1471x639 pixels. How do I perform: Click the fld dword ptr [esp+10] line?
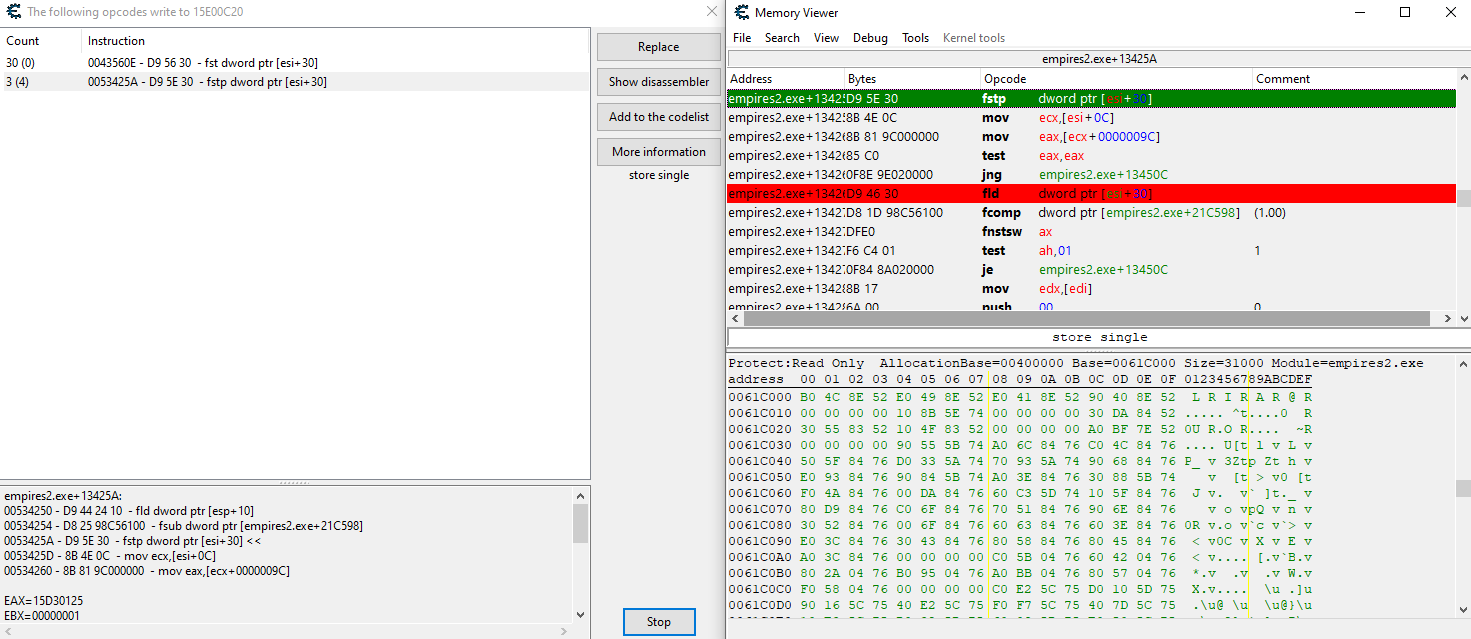pos(129,510)
